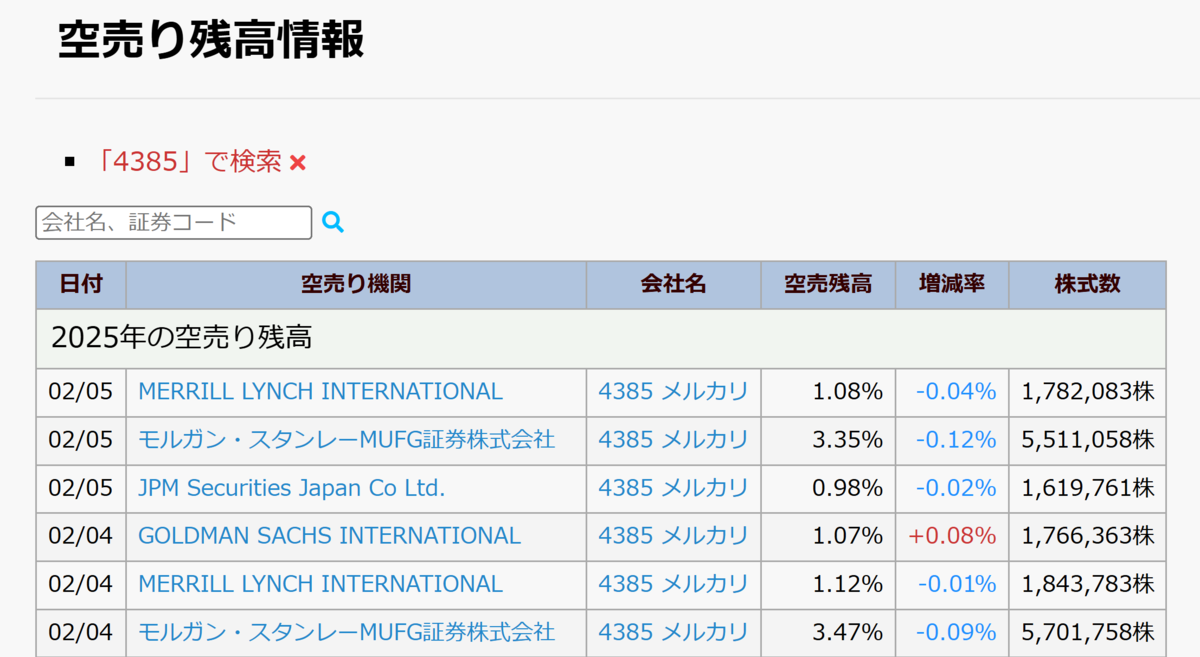Click the 2025年の空売り残高 section row
The height and width of the screenshot is (657, 1200).
click(x=601, y=338)
